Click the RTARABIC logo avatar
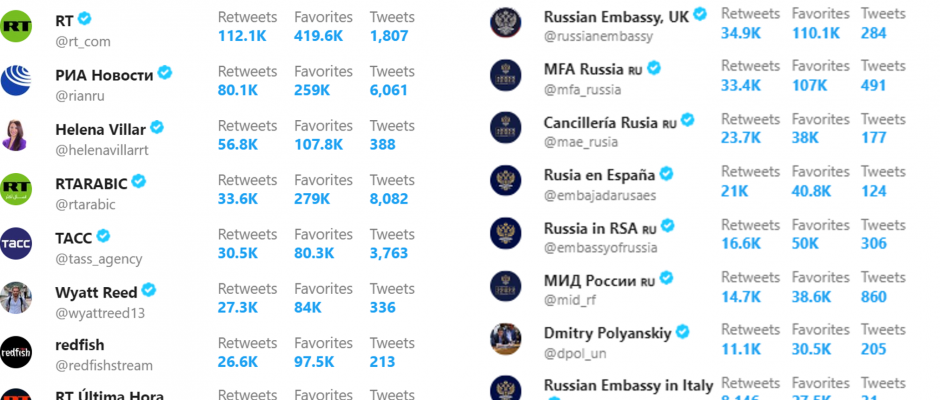Image resolution: width=940 pixels, height=400 pixels. tap(16, 190)
